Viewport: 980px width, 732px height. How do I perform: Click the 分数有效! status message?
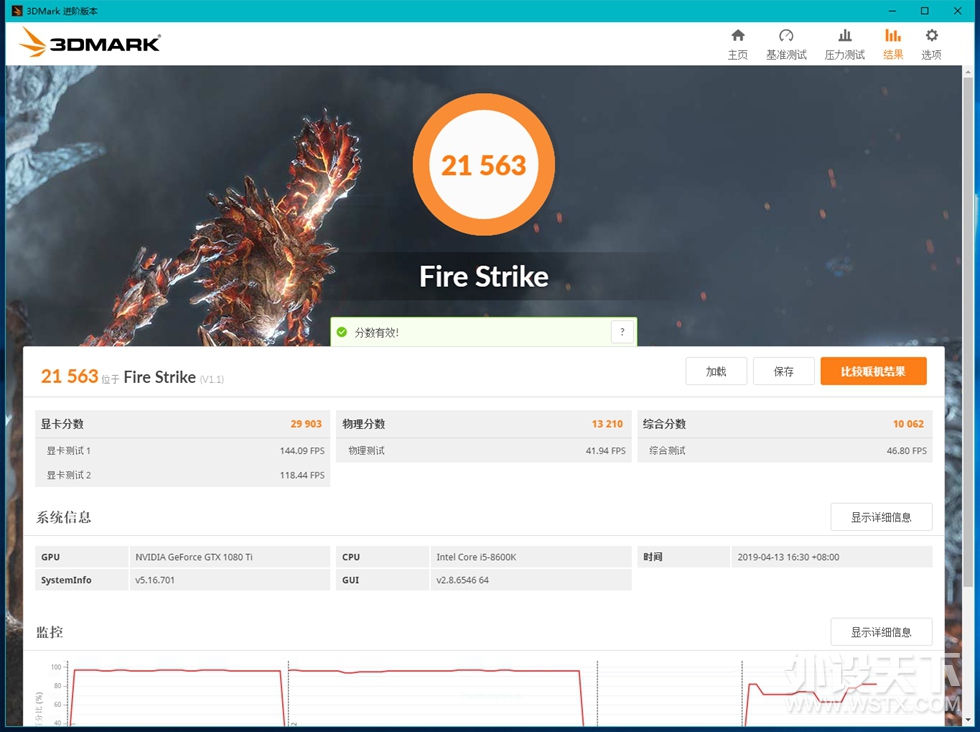pyautogui.click(x=377, y=333)
